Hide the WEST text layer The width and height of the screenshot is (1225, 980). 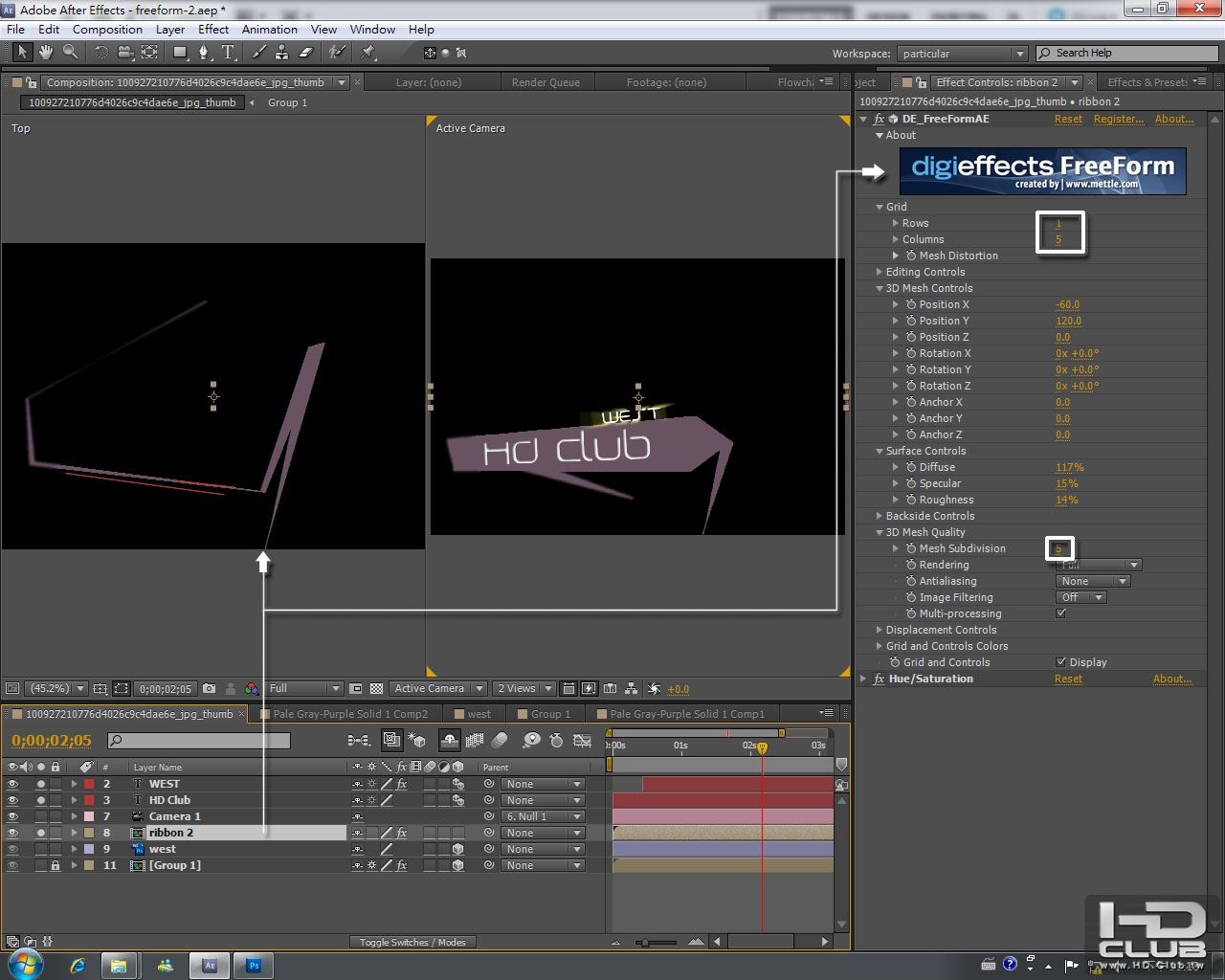coord(12,784)
